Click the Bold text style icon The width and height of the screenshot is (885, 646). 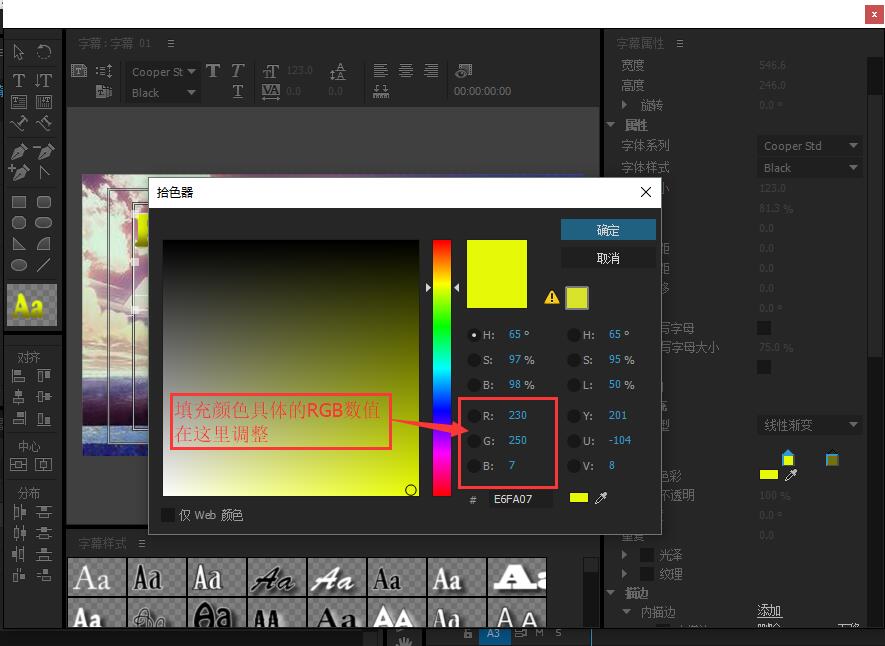point(213,71)
